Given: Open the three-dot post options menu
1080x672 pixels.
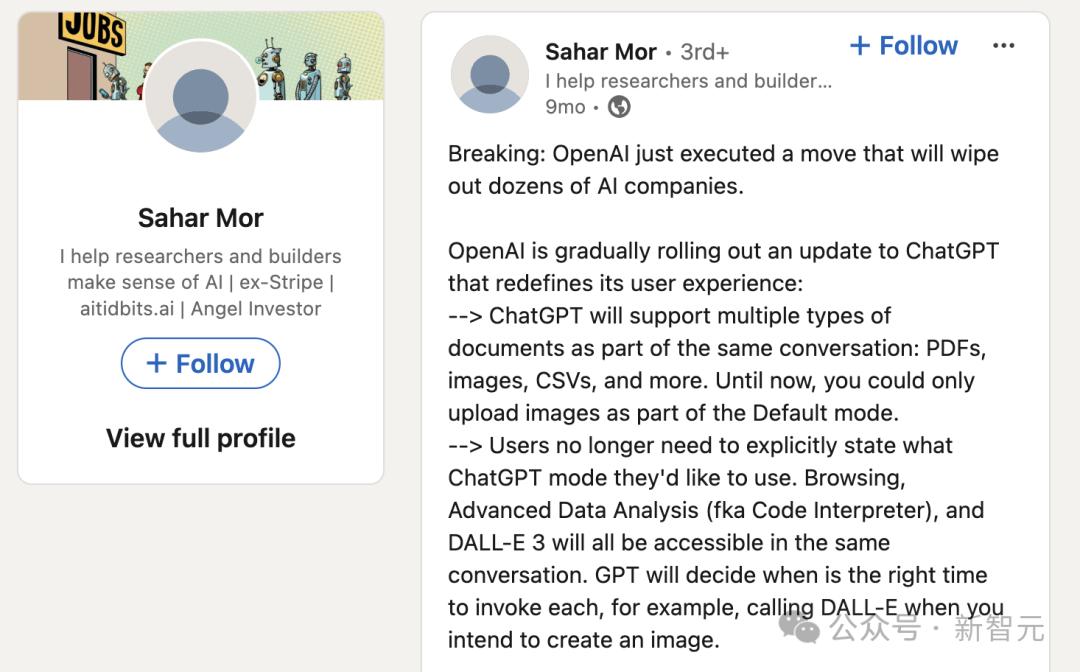Looking at the screenshot, I should pos(1003,46).
